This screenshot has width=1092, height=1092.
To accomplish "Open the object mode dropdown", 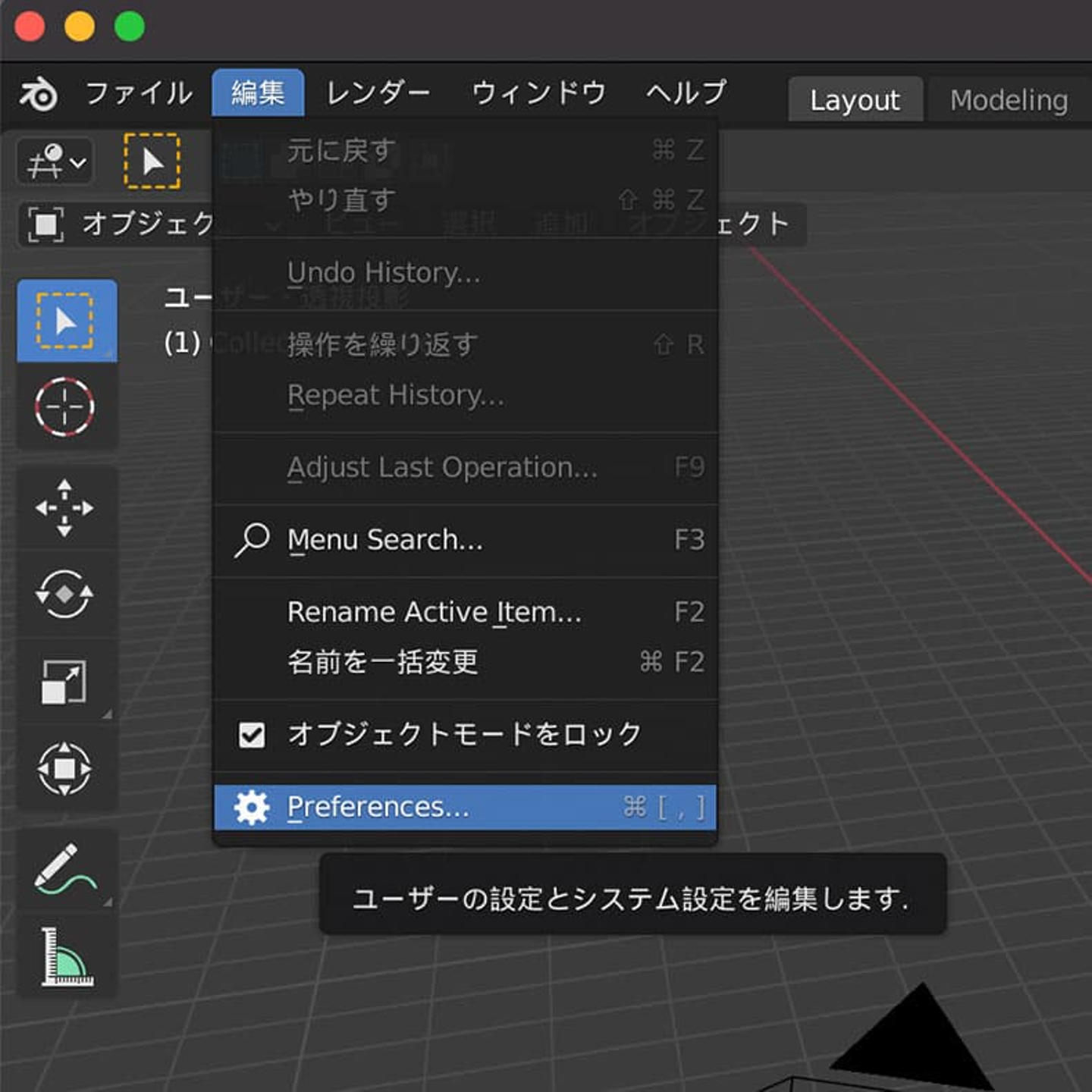I will tap(115, 224).
